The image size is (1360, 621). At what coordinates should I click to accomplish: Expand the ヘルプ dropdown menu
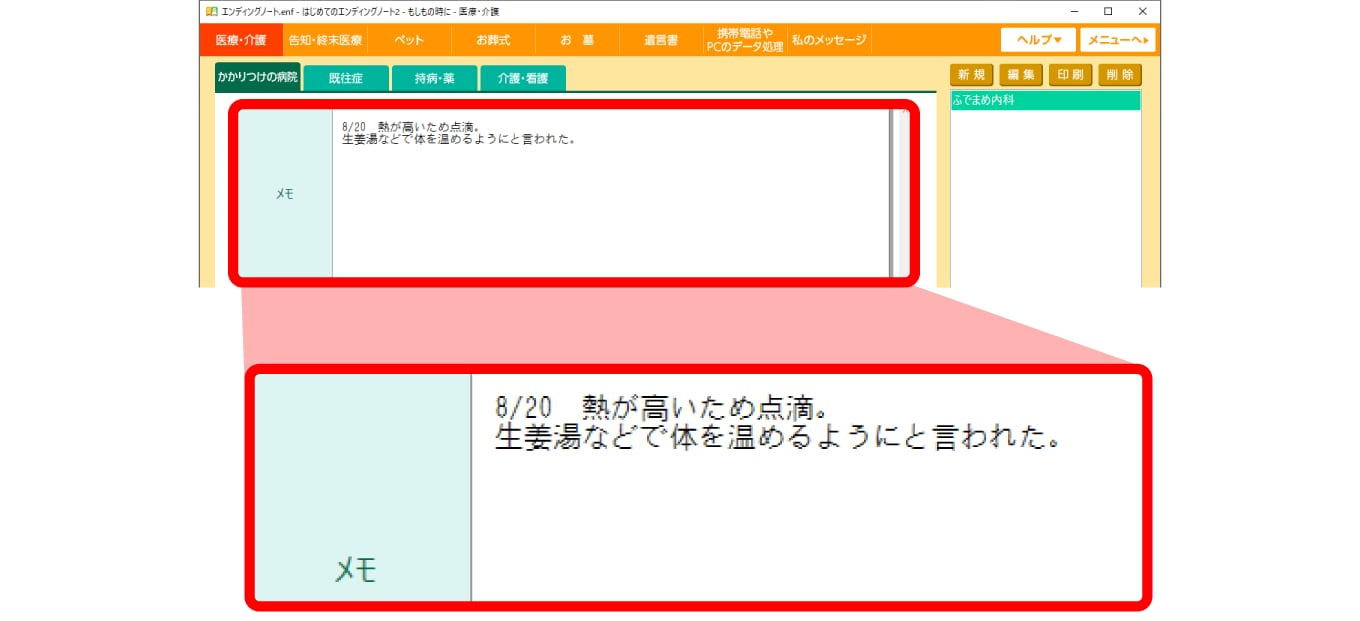pos(1038,40)
